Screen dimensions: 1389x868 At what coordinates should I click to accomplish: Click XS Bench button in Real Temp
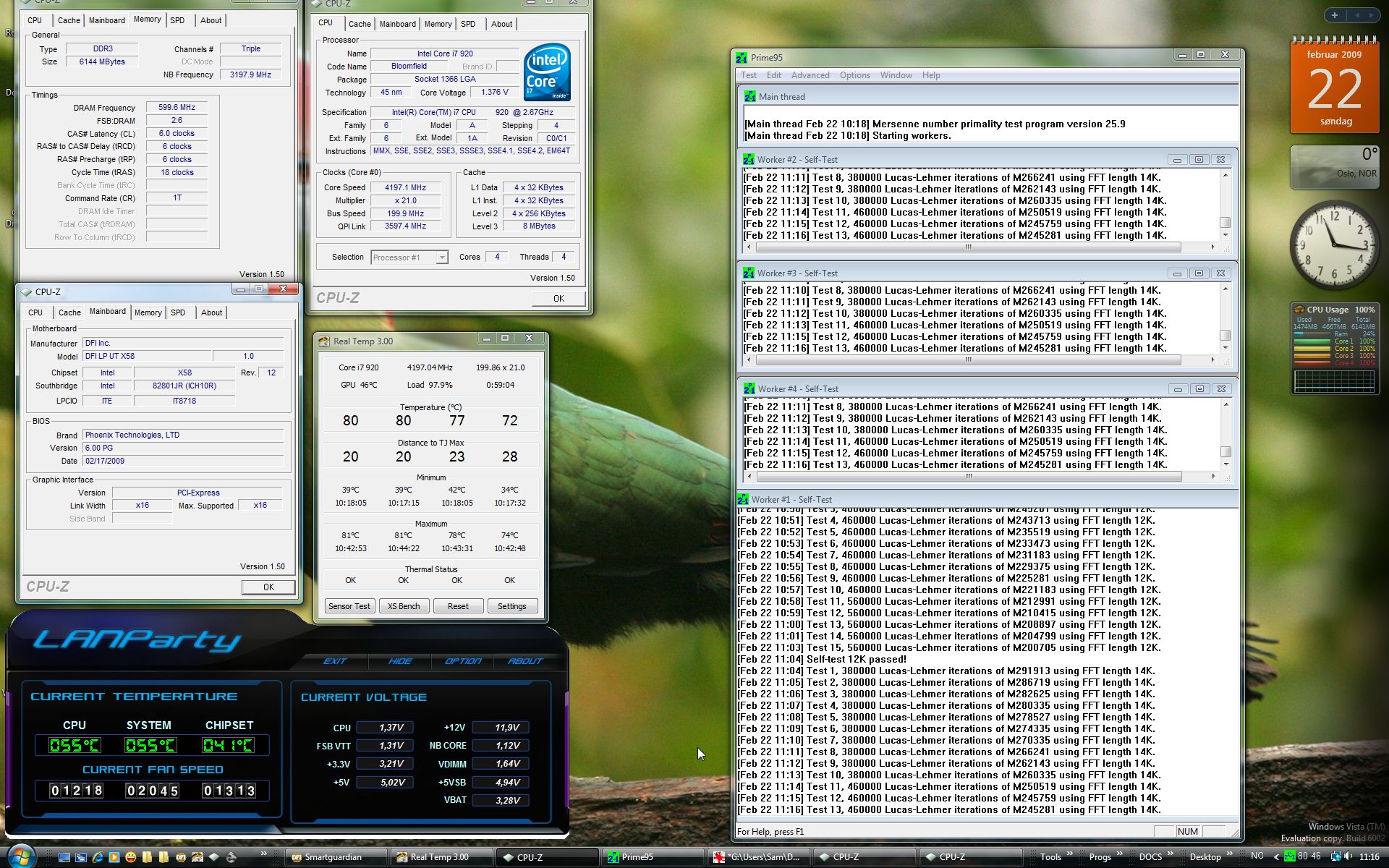404,606
